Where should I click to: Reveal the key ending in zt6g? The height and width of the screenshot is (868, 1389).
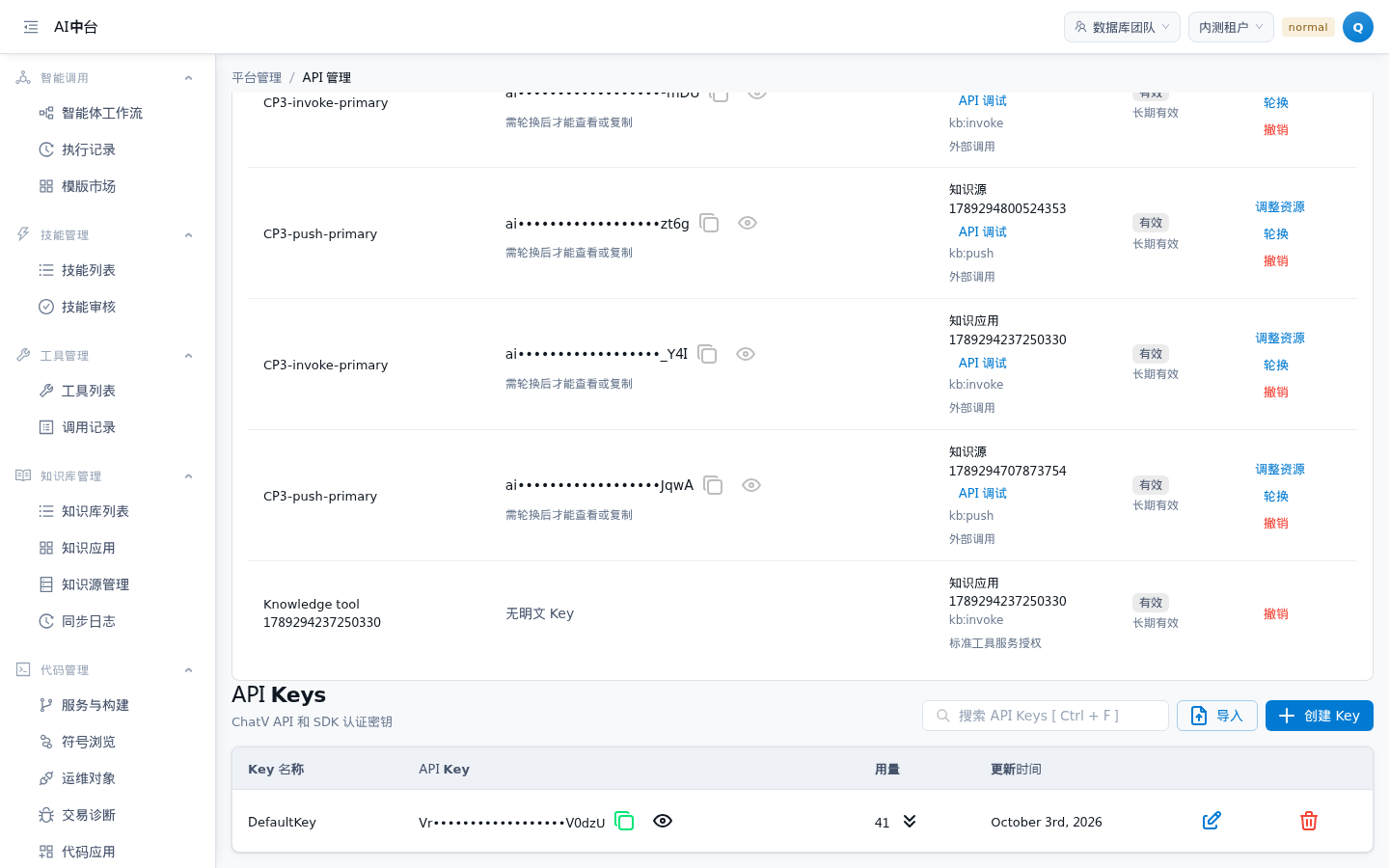pos(748,223)
